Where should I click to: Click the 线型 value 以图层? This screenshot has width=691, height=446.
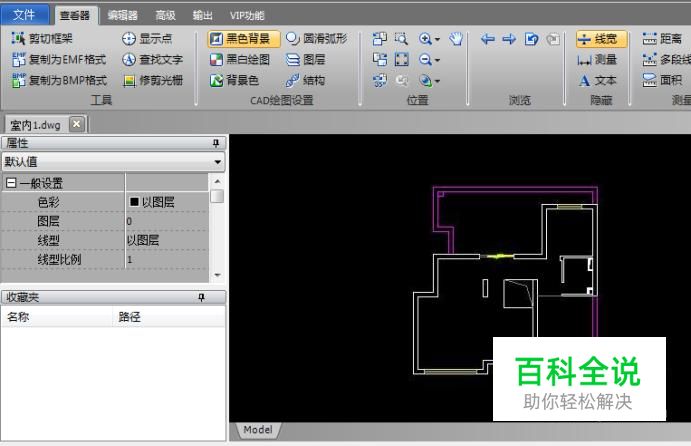(143, 240)
